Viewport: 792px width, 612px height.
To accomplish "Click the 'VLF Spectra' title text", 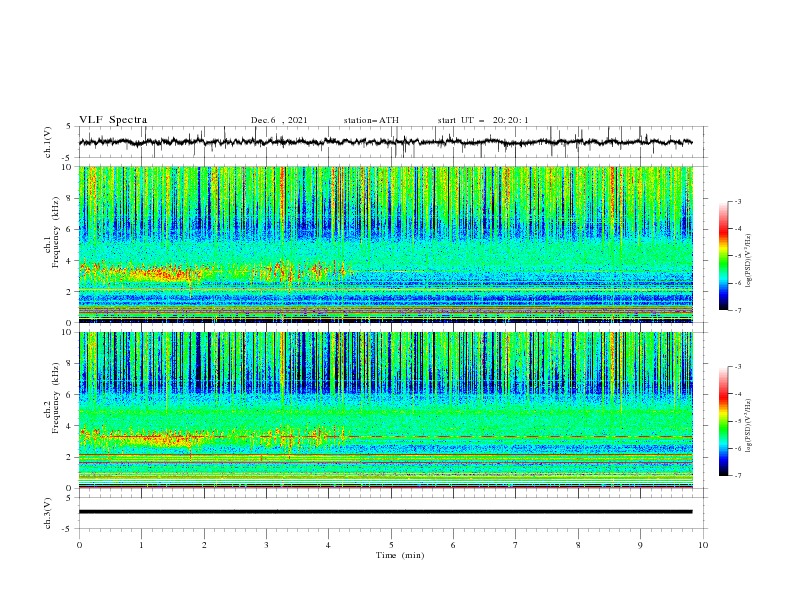I will tap(113, 120).
